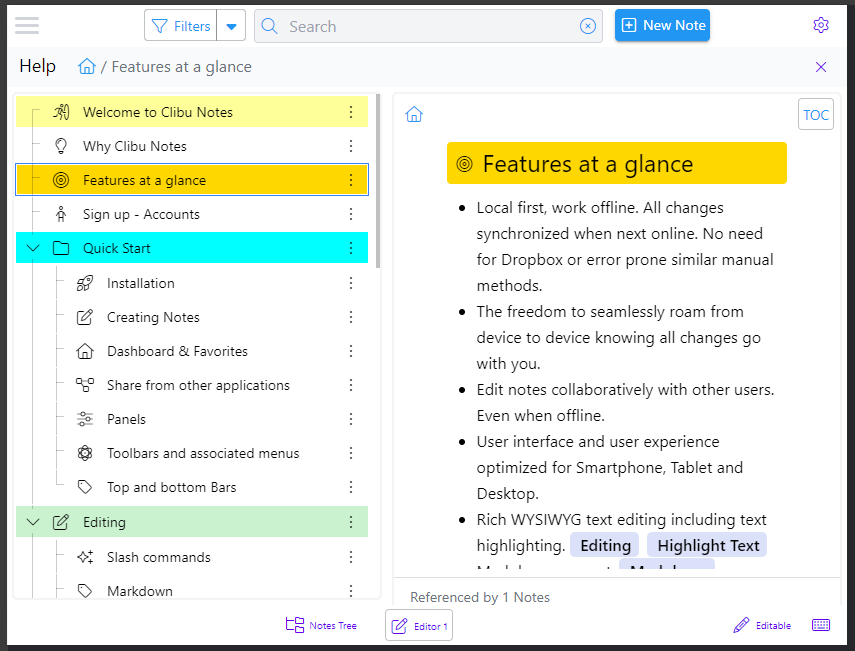Close the Help panel

[x=821, y=67]
